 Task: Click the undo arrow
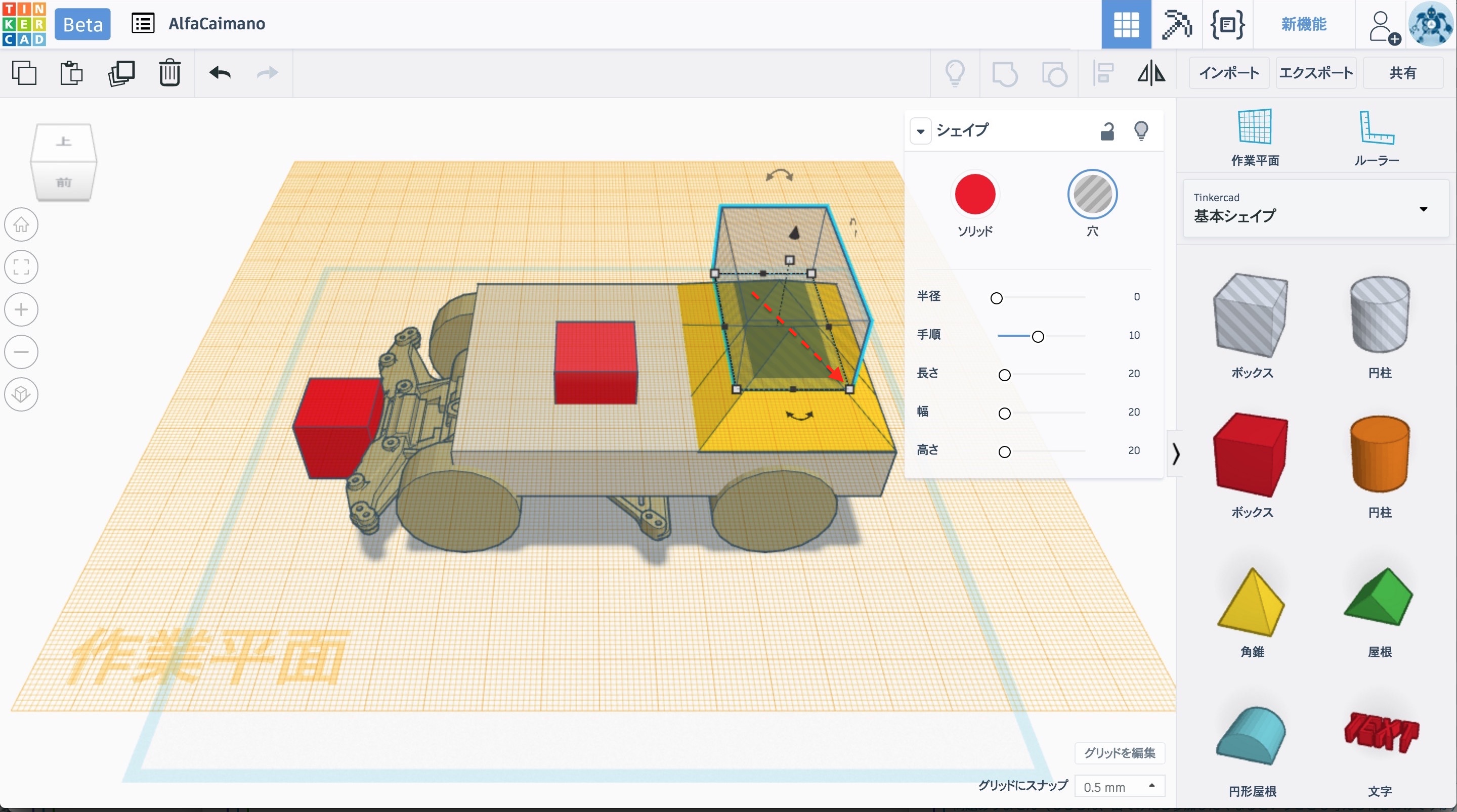pyautogui.click(x=220, y=73)
